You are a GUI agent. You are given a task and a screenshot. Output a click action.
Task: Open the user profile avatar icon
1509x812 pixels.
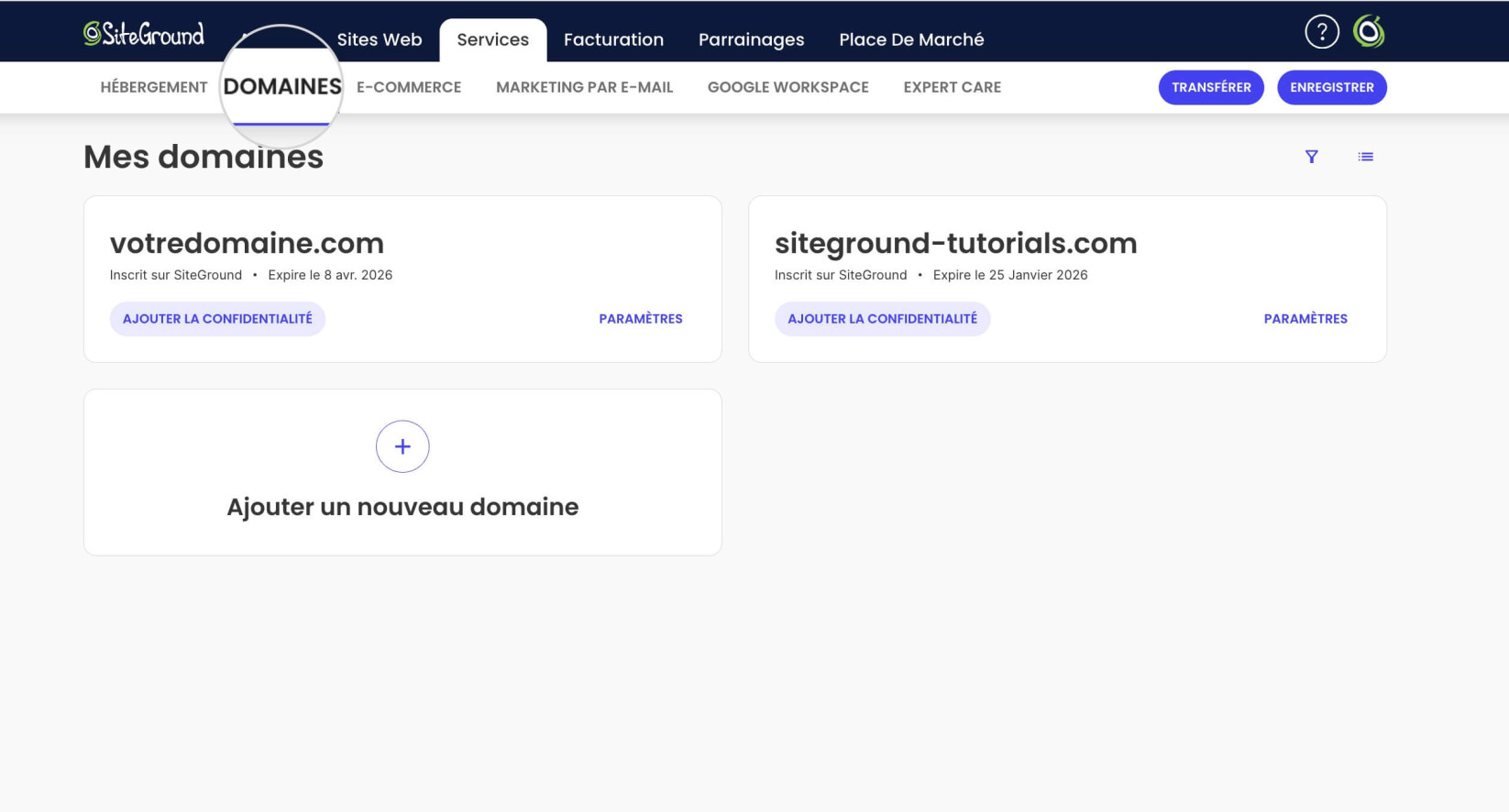1369,32
